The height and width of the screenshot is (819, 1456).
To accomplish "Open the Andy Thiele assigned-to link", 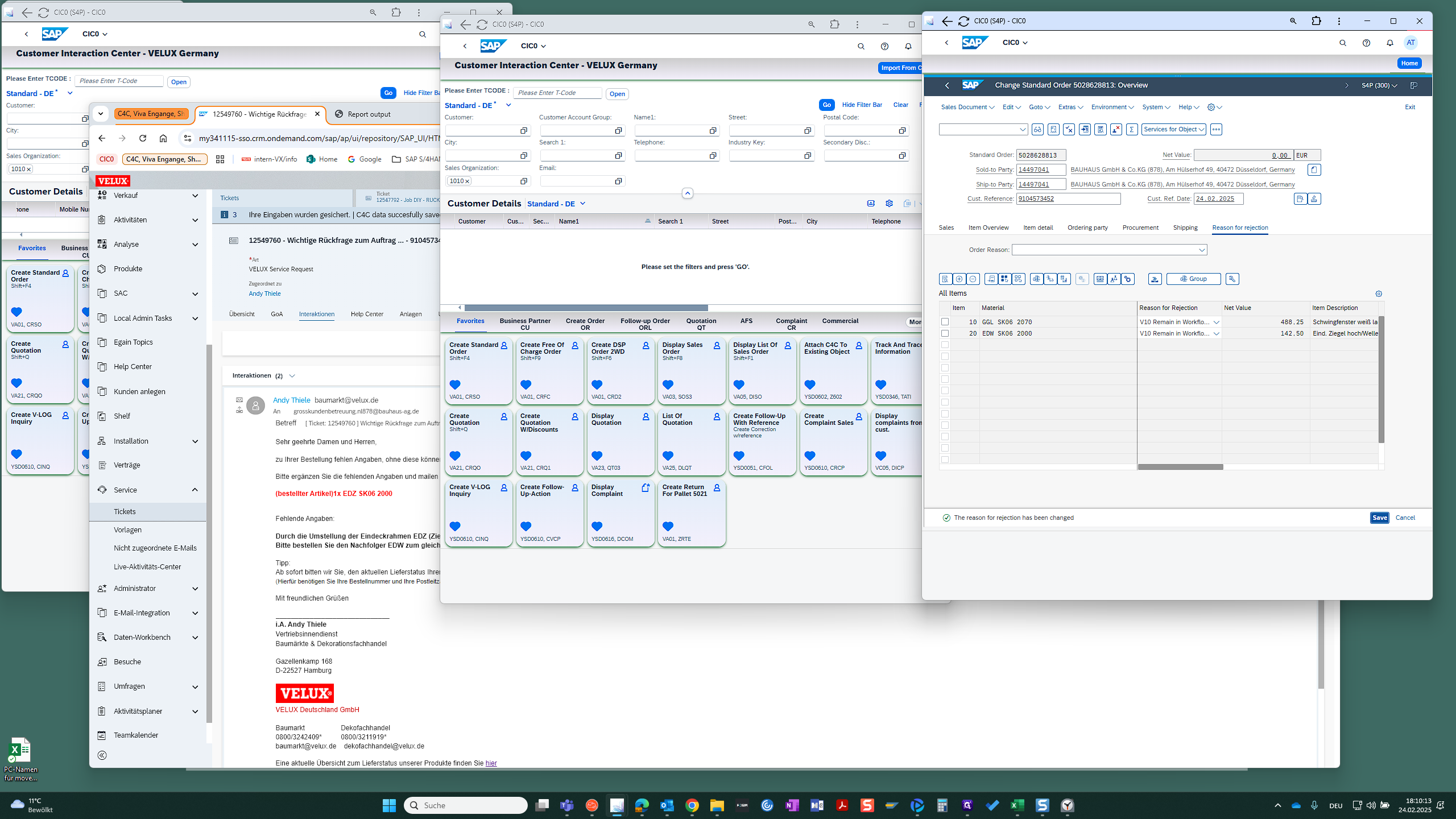I will (264, 294).
